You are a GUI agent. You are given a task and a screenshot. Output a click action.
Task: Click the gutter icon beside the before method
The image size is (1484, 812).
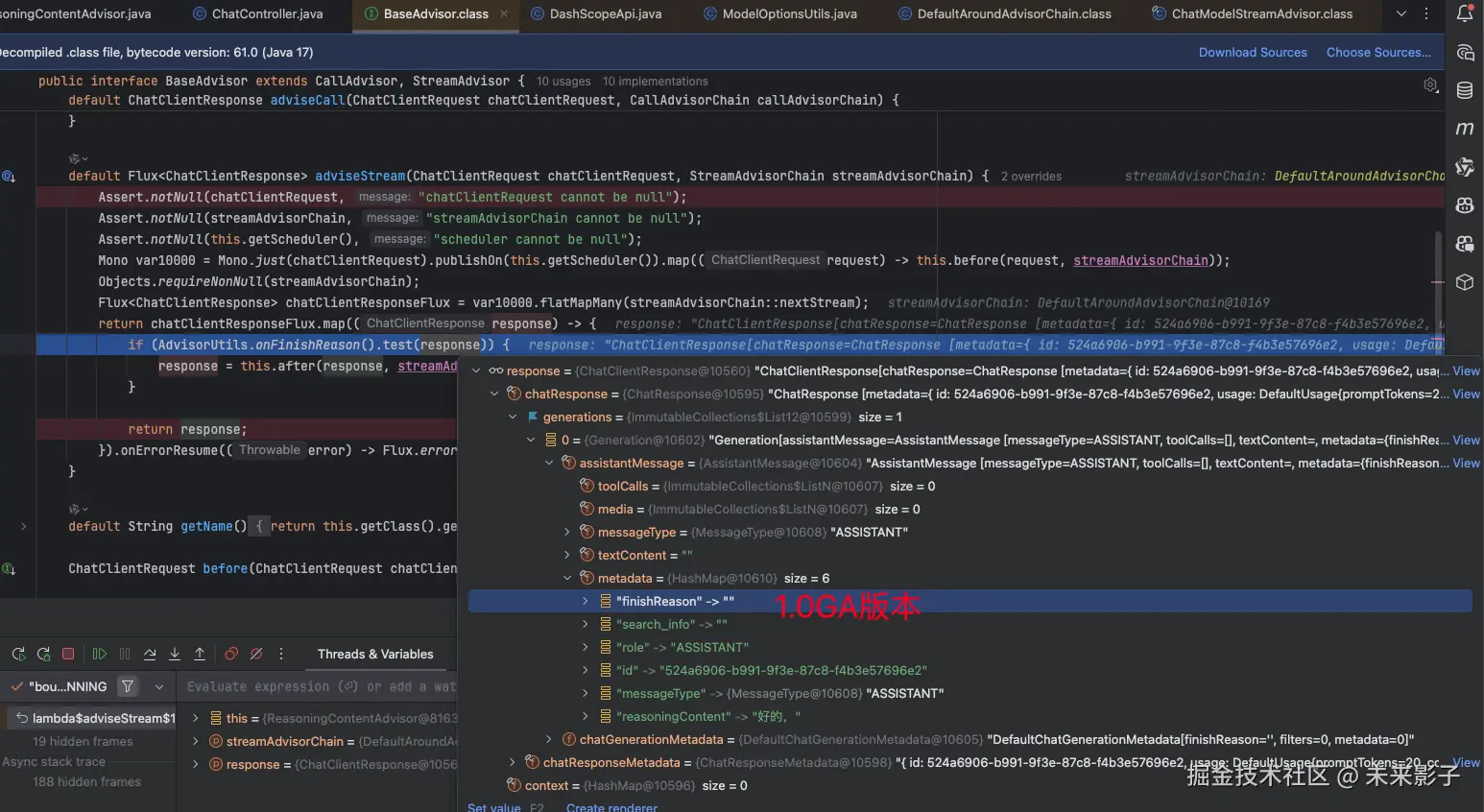tap(9, 569)
